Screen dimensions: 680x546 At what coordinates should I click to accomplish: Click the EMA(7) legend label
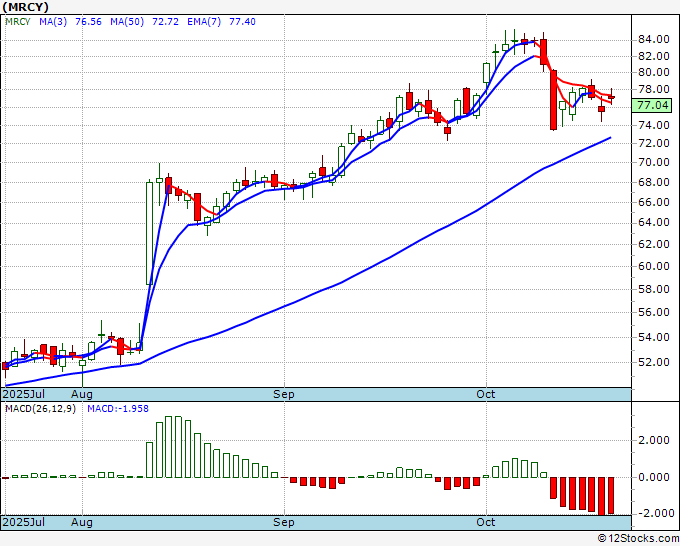coord(204,22)
